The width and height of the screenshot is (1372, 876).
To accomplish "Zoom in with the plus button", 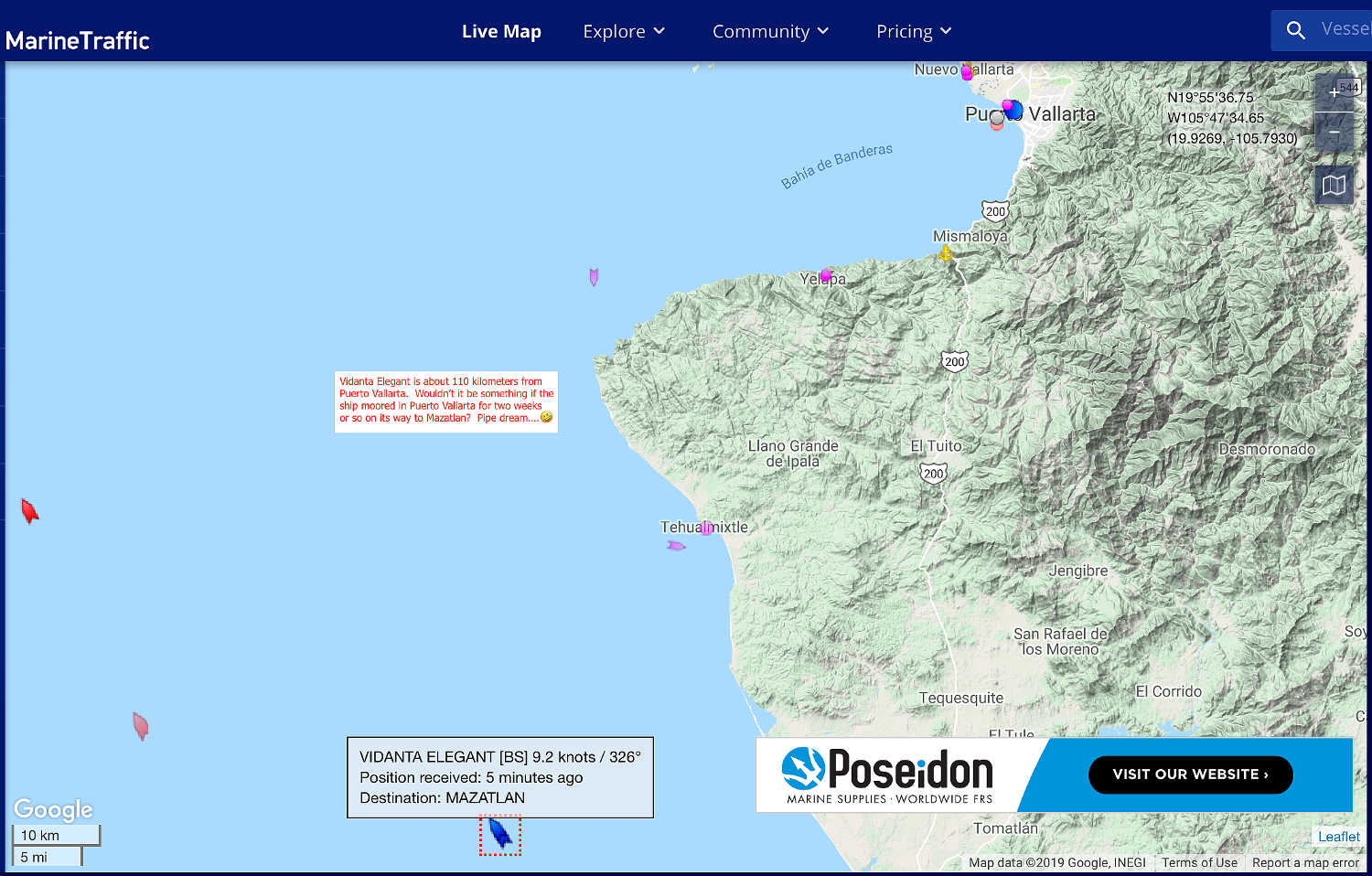I will pyautogui.click(x=1334, y=92).
